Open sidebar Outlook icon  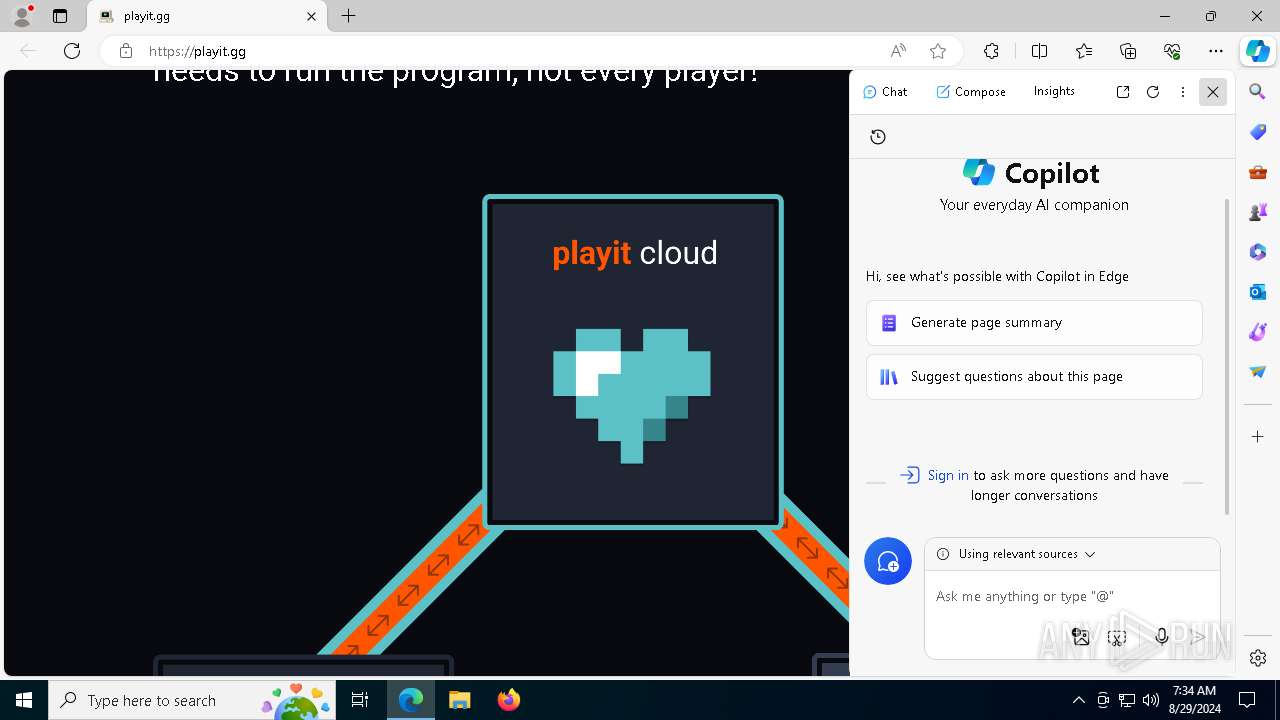tap(1258, 292)
